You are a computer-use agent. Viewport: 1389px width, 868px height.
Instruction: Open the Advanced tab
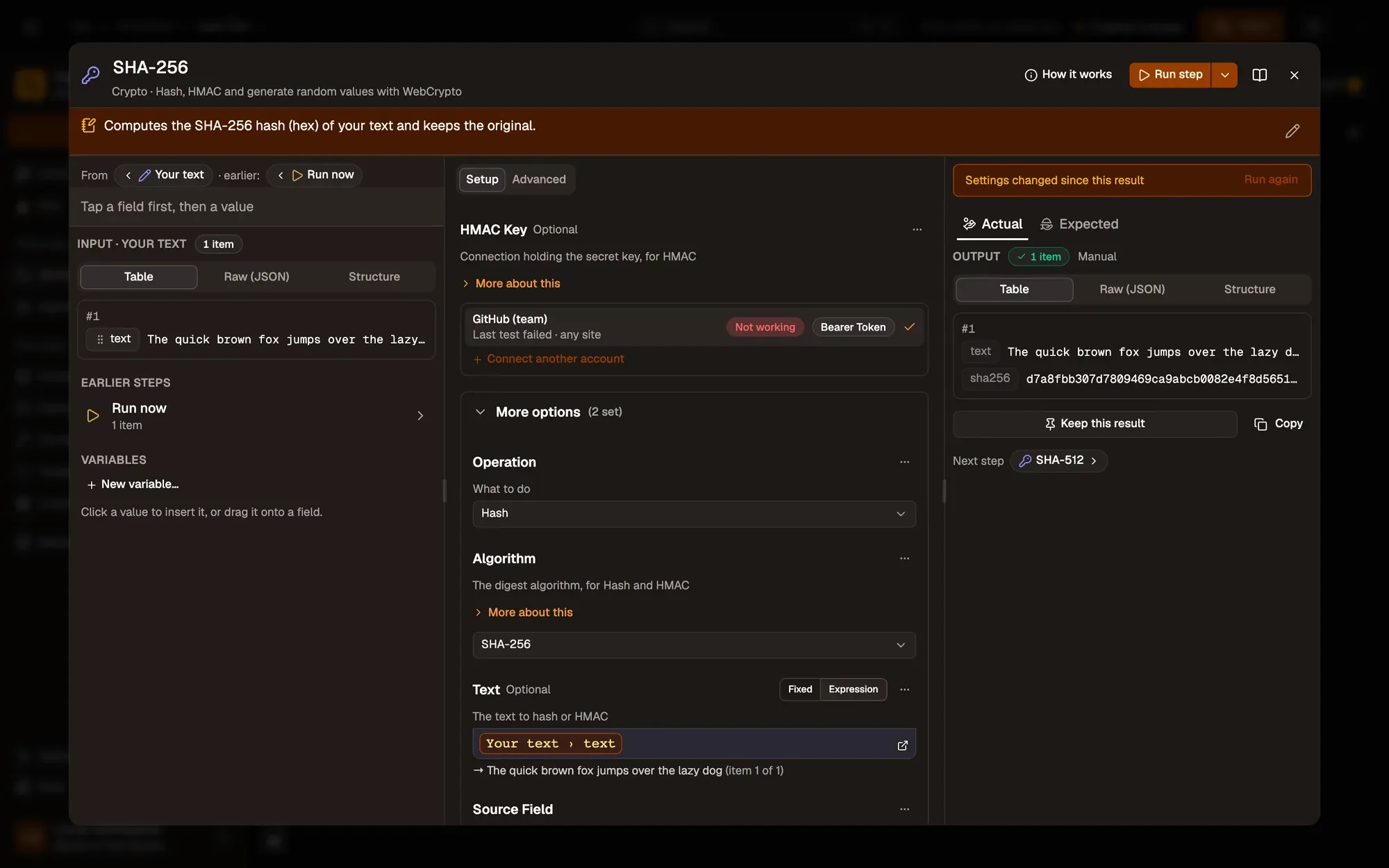click(x=539, y=179)
